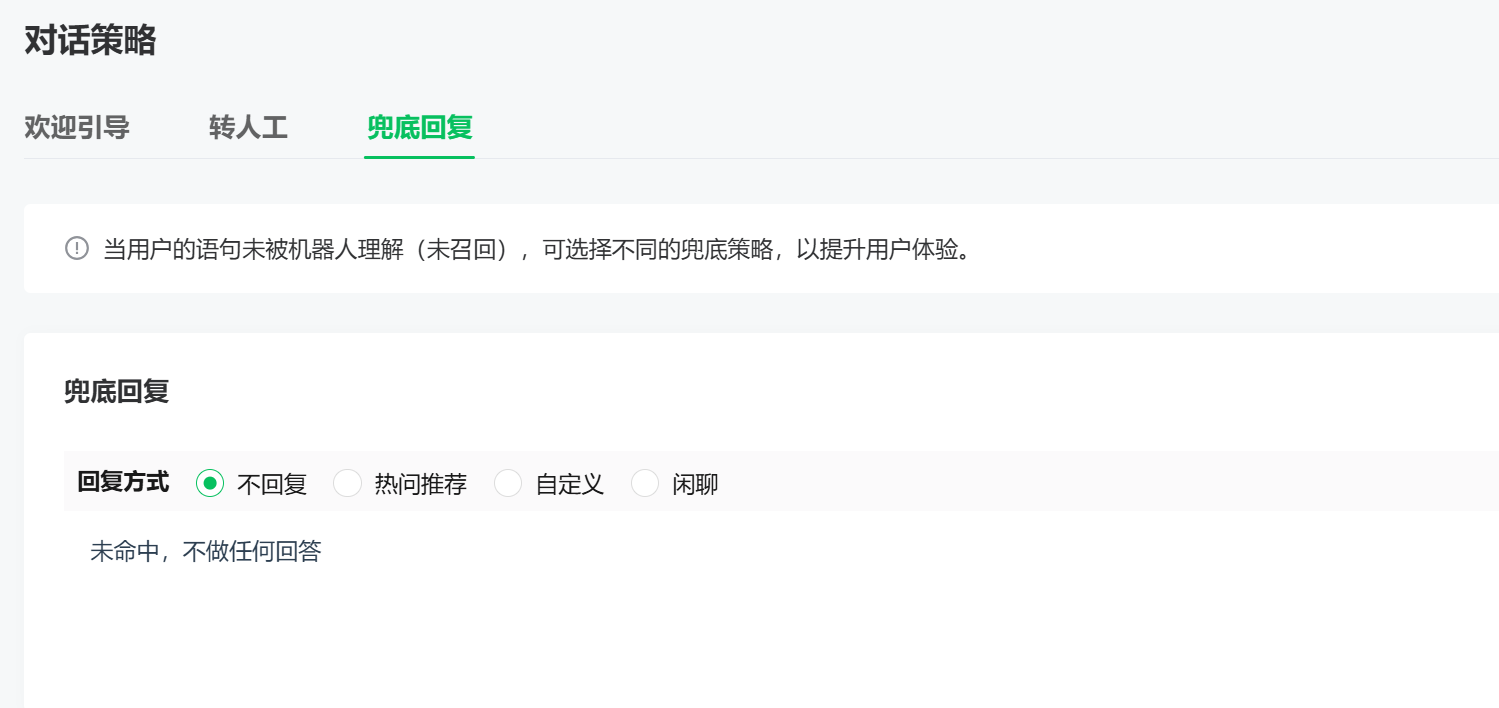Open the 转人工 tab
Viewport: 1499px width, 708px height.
pos(248,128)
